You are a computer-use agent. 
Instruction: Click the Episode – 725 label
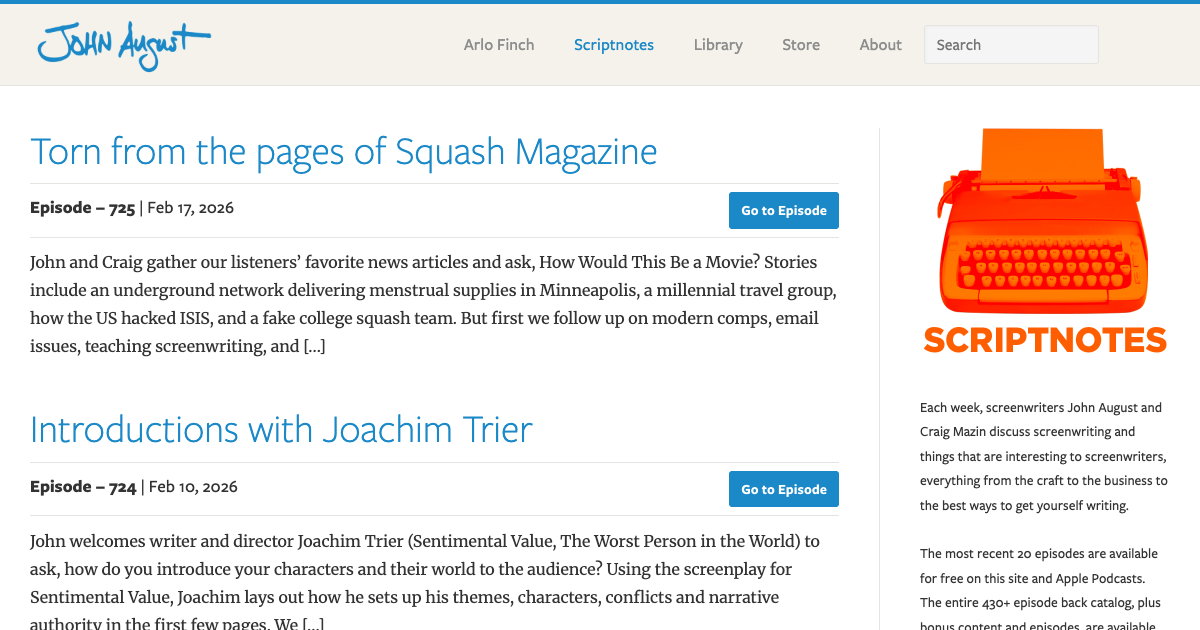pyautogui.click(x=82, y=208)
